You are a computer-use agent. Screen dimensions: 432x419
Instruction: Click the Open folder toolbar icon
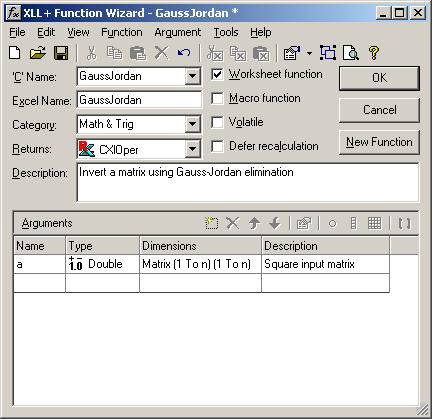pyautogui.click(x=38, y=53)
